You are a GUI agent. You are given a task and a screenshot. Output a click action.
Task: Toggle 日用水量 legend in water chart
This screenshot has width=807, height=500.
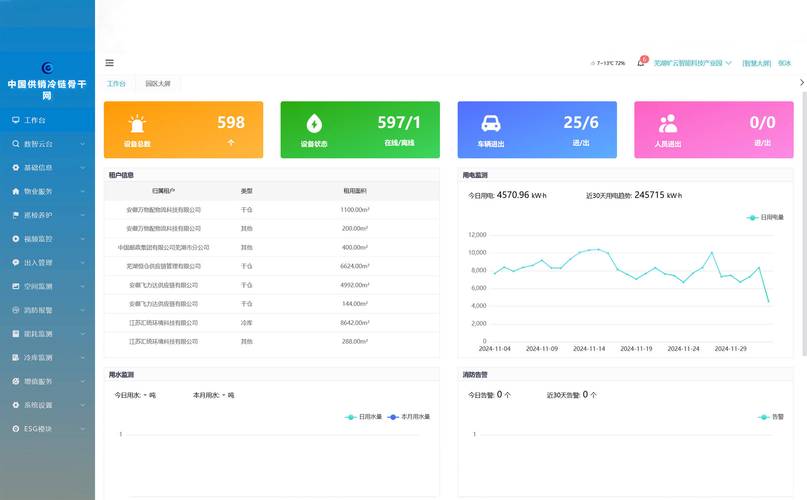click(x=363, y=417)
